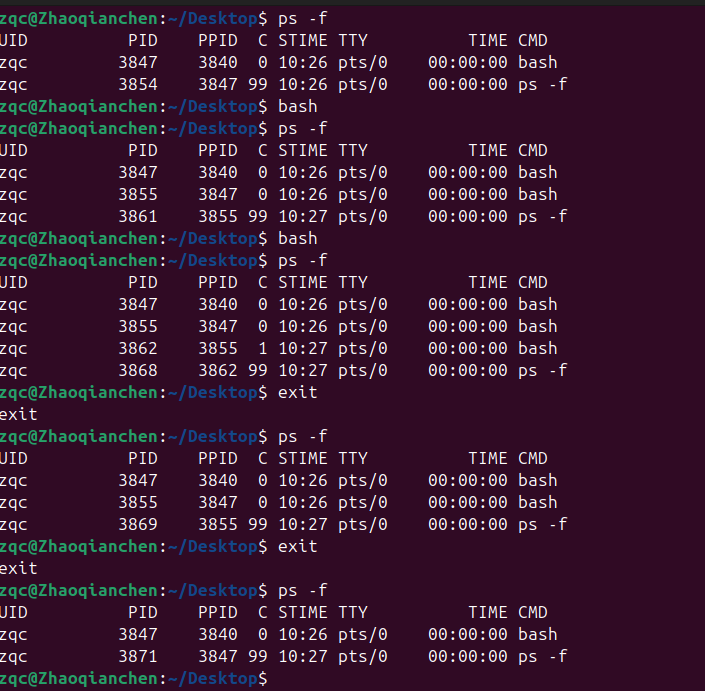Click "~/Desktop" path in the bottom prompt
Image resolution: width=705 pixels, height=691 pixels.
214,678
